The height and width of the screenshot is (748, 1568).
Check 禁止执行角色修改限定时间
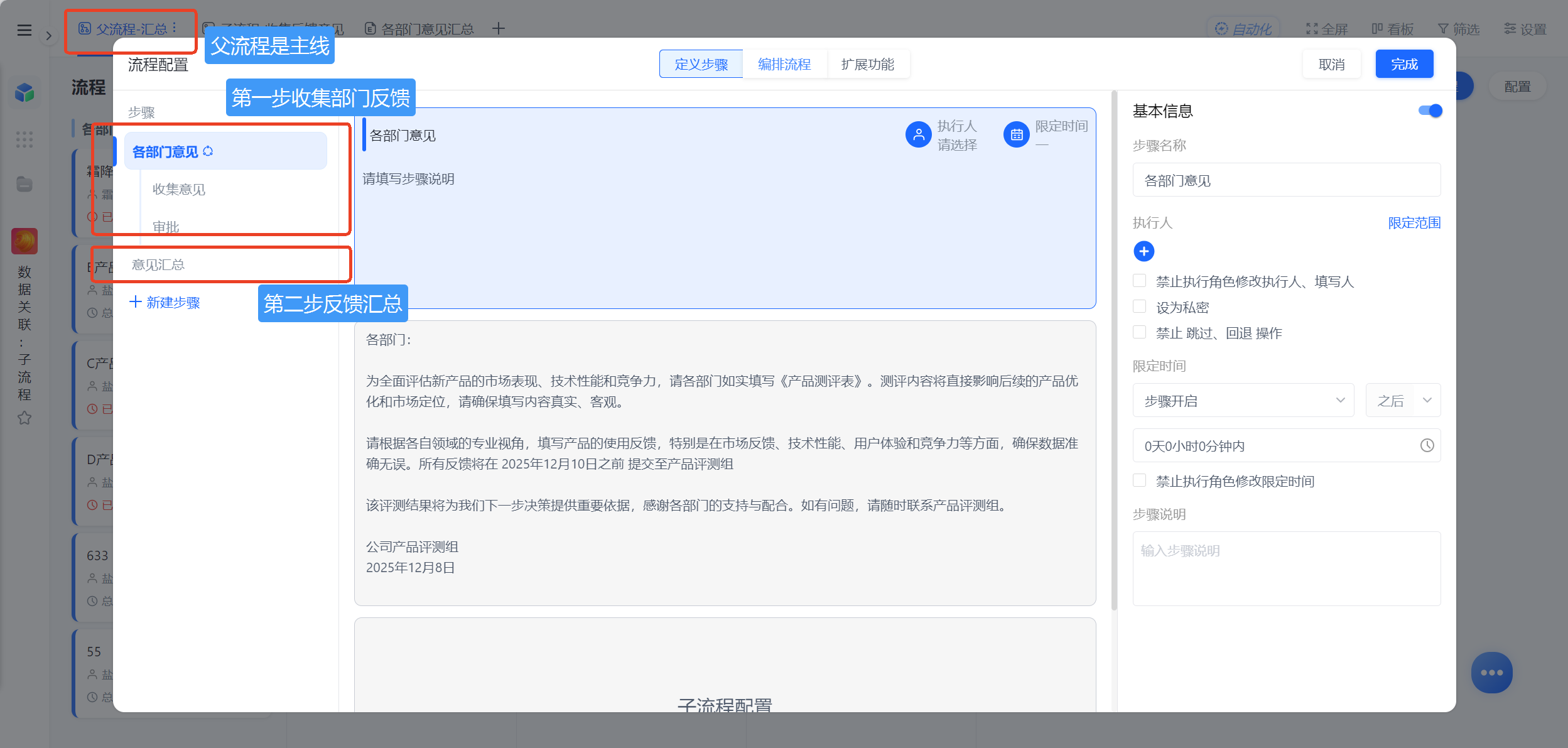1140,480
